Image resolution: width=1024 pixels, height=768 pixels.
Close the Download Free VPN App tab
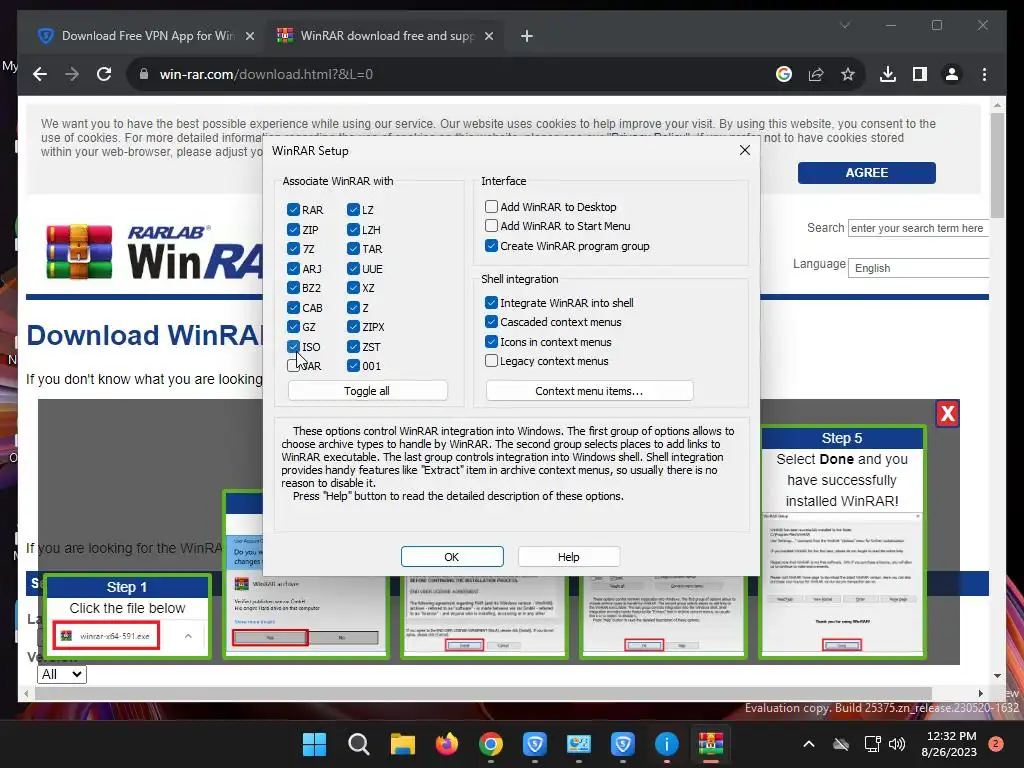(249, 36)
